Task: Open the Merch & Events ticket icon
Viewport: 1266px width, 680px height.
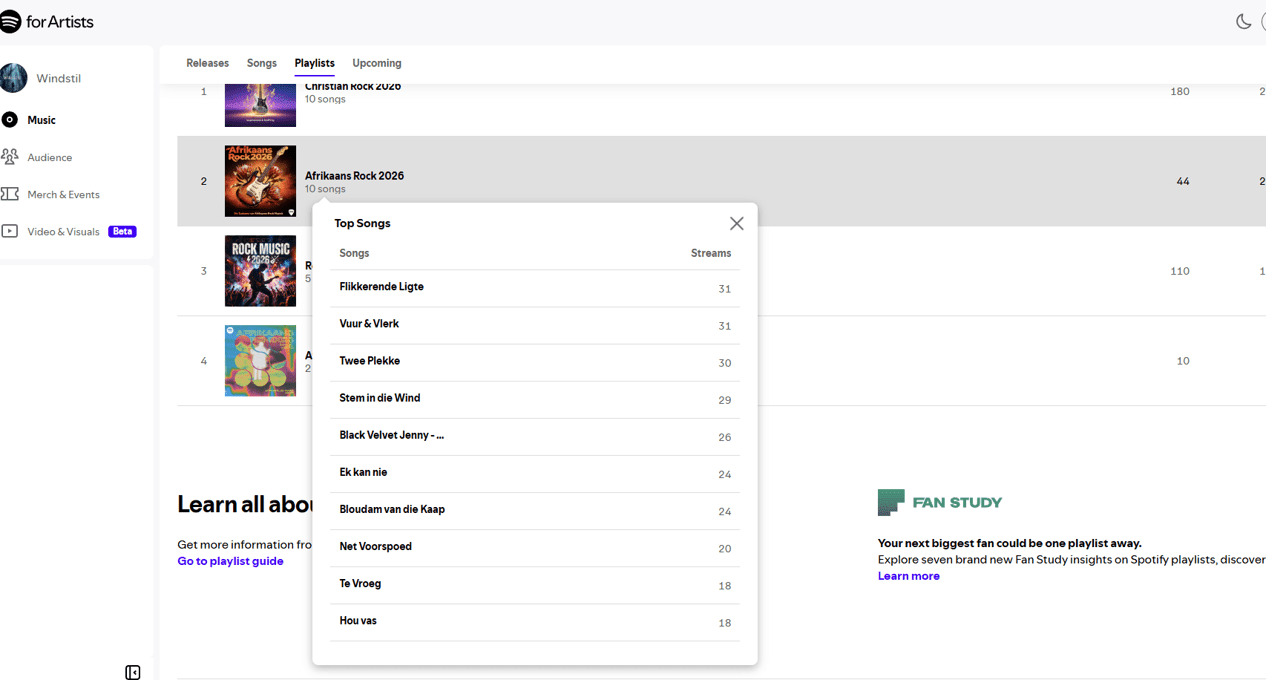Action: [10, 194]
